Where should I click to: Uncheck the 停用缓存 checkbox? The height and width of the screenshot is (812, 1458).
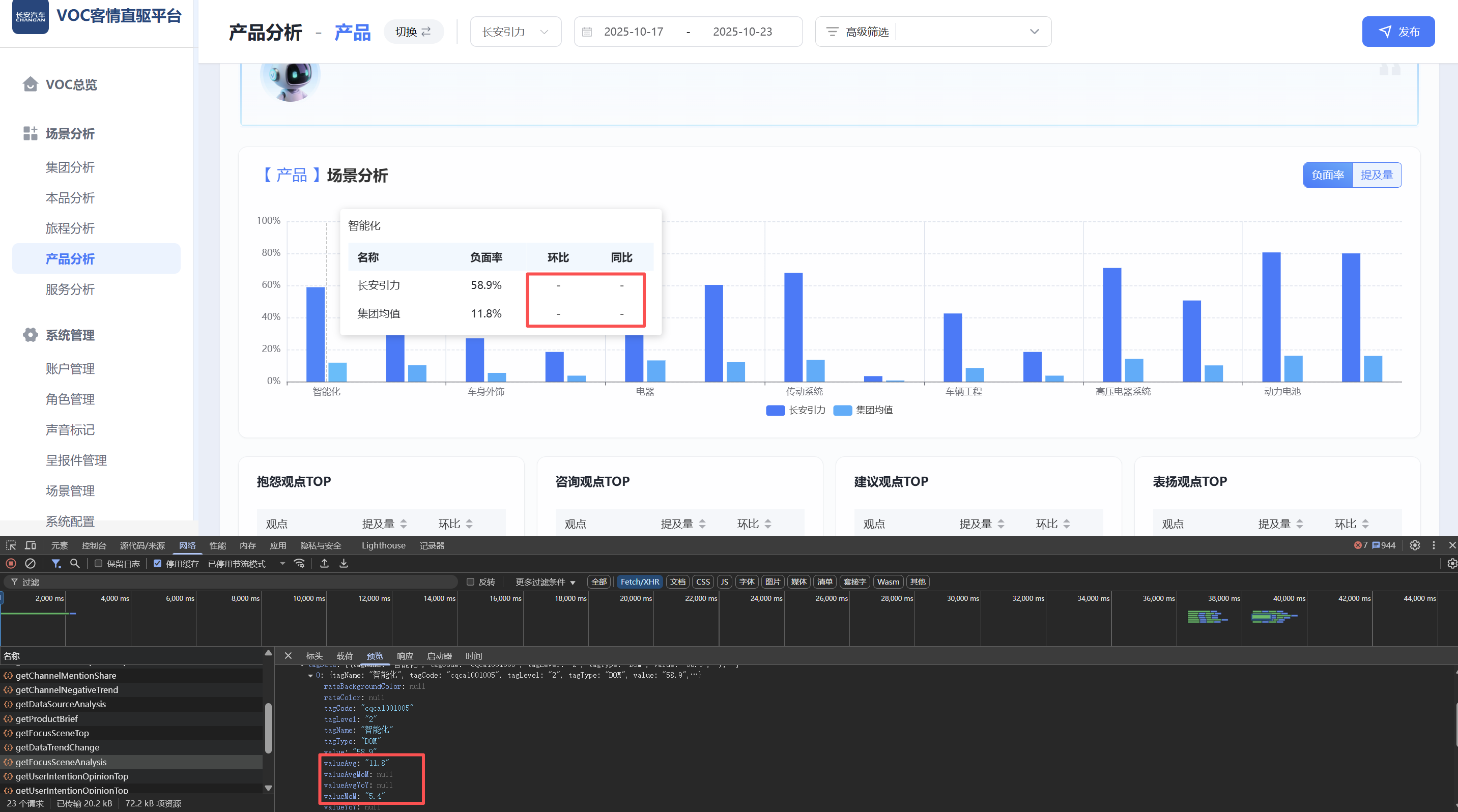(x=157, y=564)
